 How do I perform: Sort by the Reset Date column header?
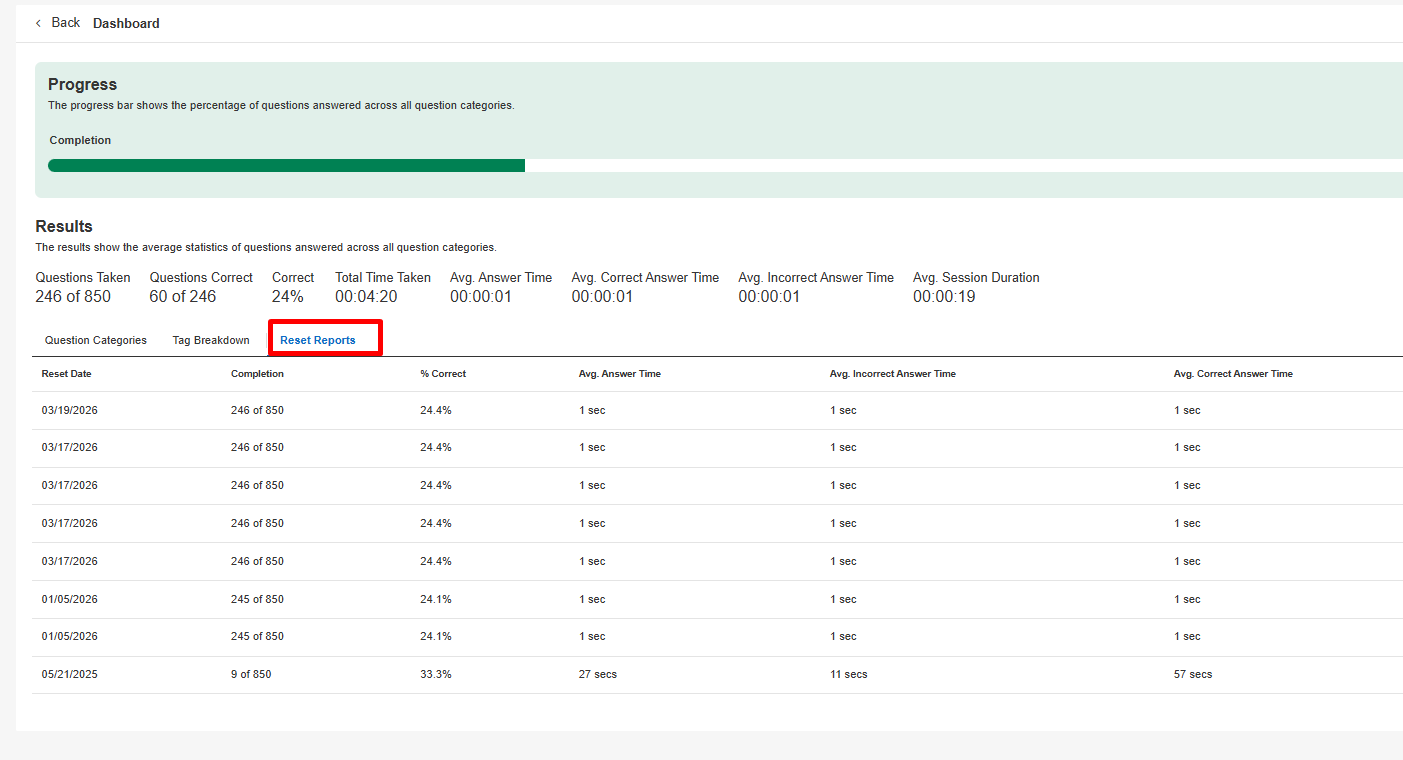click(67, 374)
